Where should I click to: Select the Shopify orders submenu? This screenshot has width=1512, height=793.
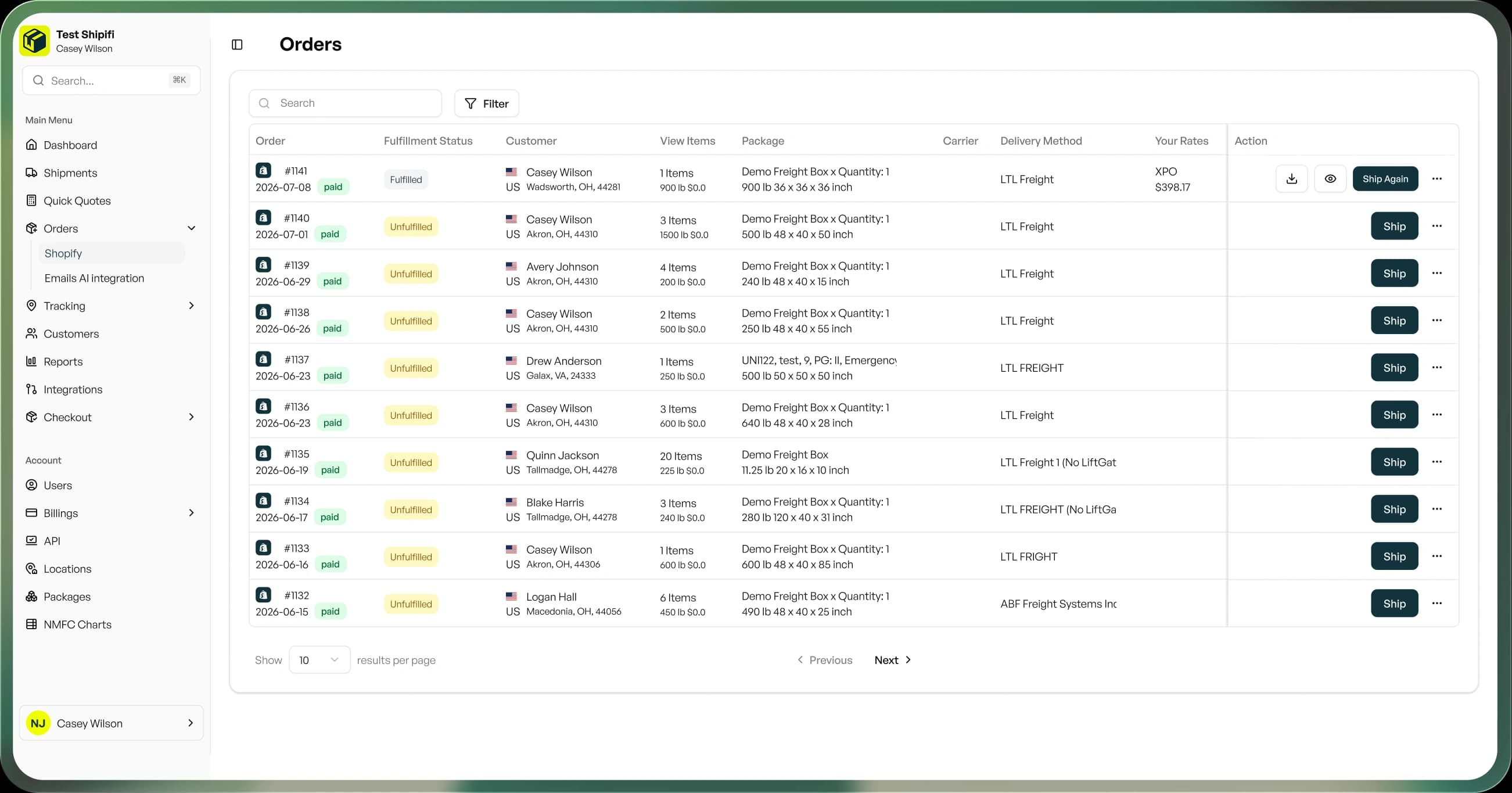click(112, 253)
